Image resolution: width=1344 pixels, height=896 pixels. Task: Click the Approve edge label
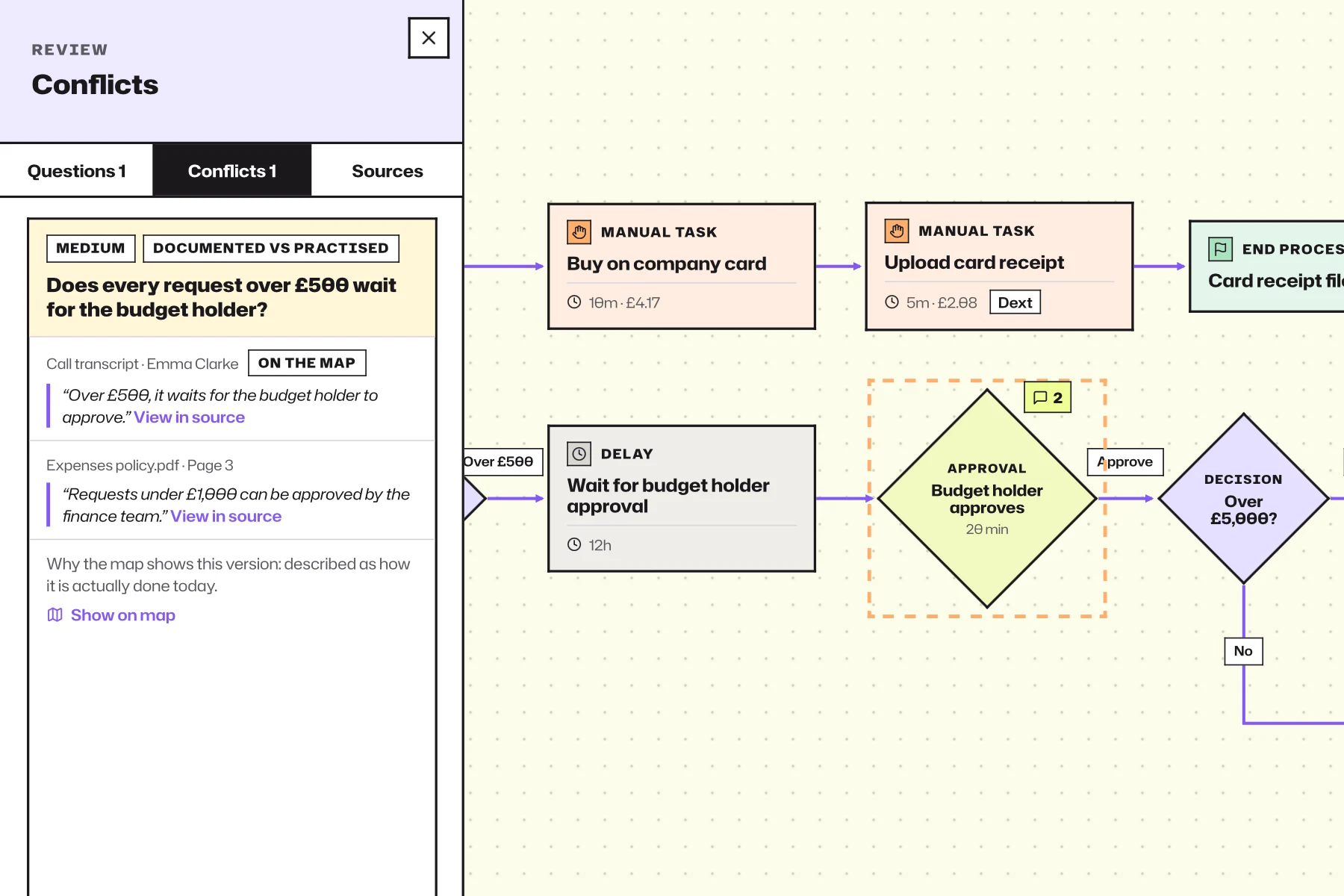1125,462
